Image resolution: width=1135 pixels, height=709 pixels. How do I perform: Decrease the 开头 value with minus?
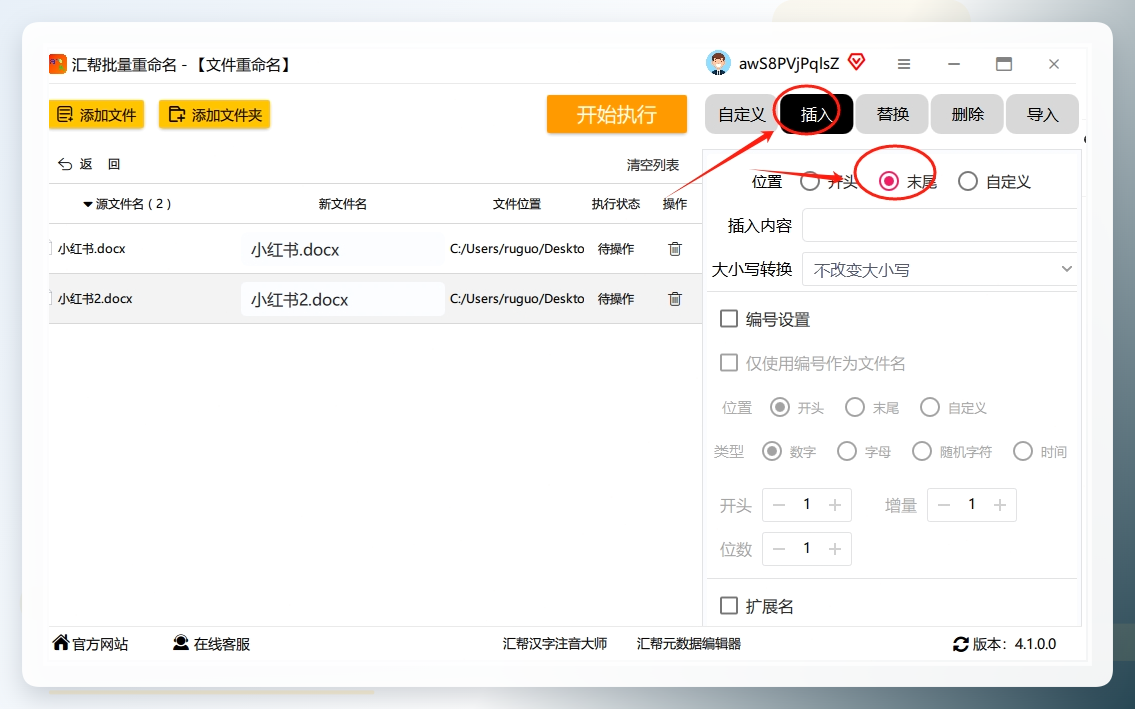pyautogui.click(x=779, y=505)
